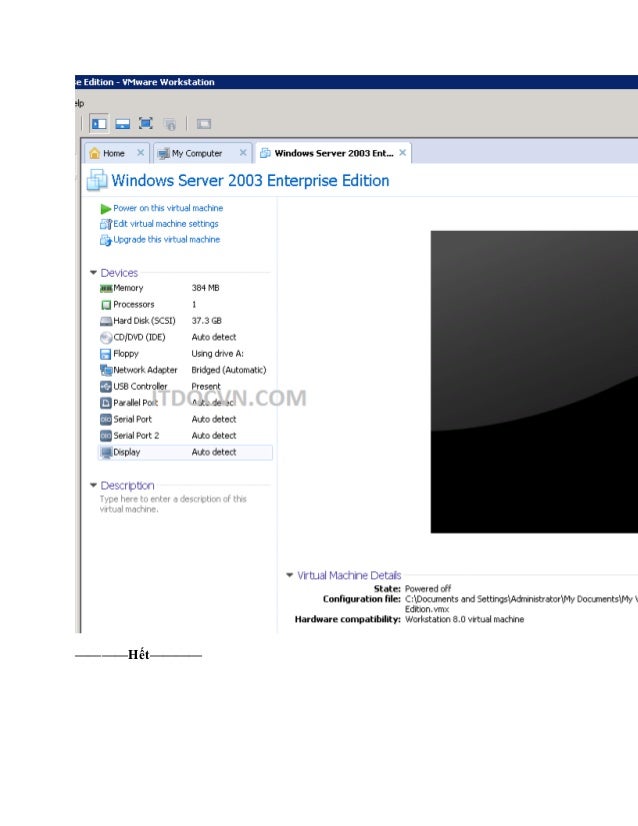The height and width of the screenshot is (826, 638).
Task: Click the Hard Disk (SCSI) icon
Action: click(106, 321)
